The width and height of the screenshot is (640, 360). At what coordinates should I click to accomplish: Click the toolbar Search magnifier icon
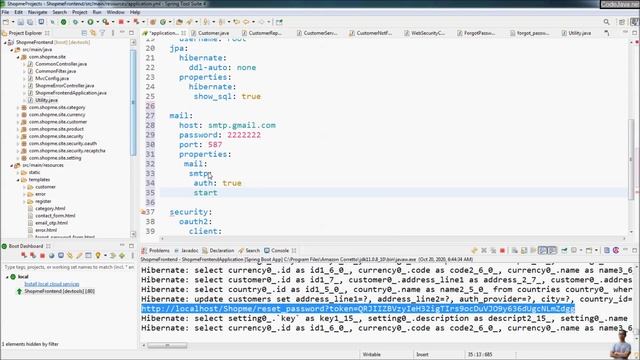[x=607, y=22]
